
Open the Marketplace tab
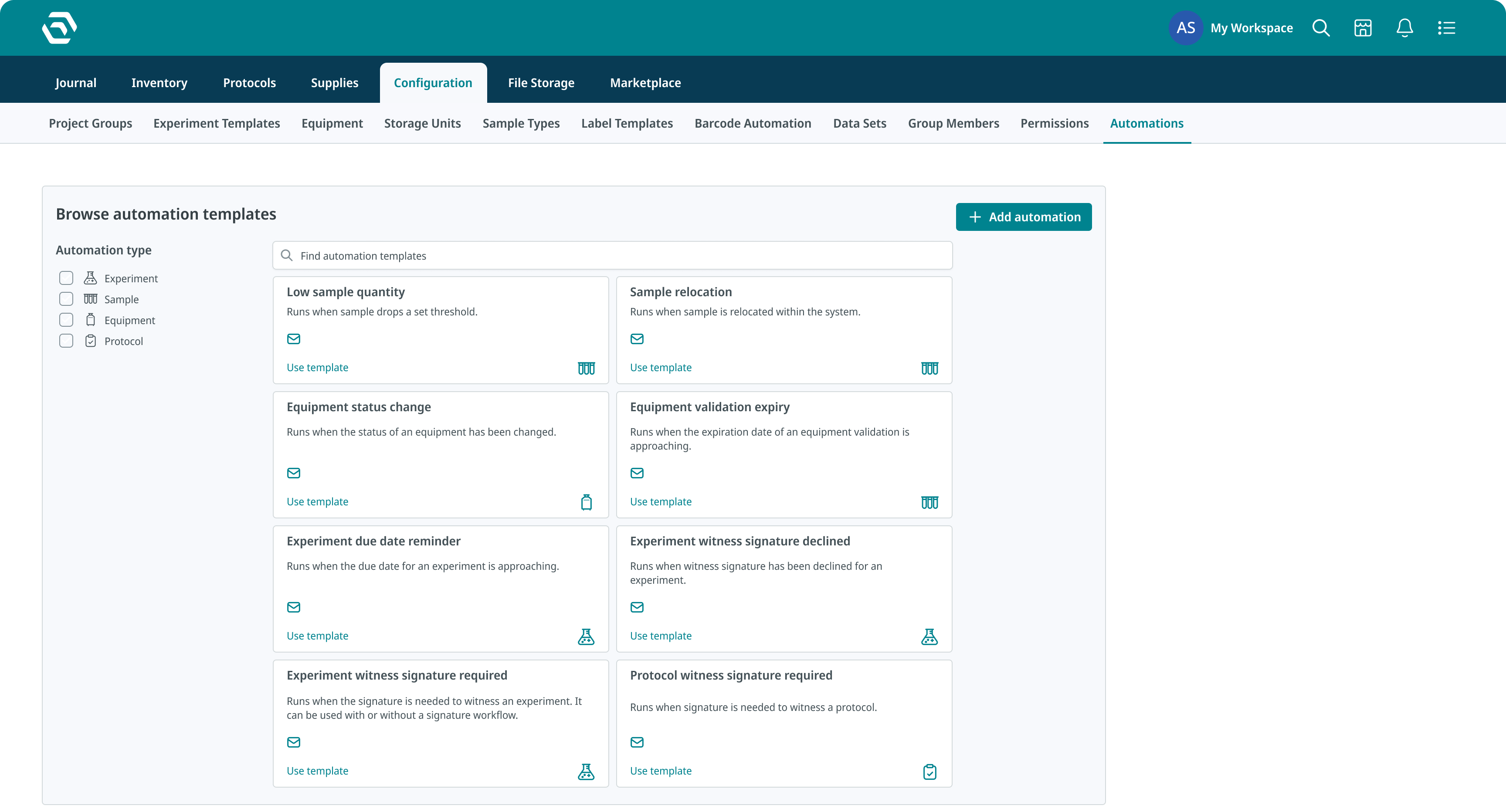(x=645, y=83)
